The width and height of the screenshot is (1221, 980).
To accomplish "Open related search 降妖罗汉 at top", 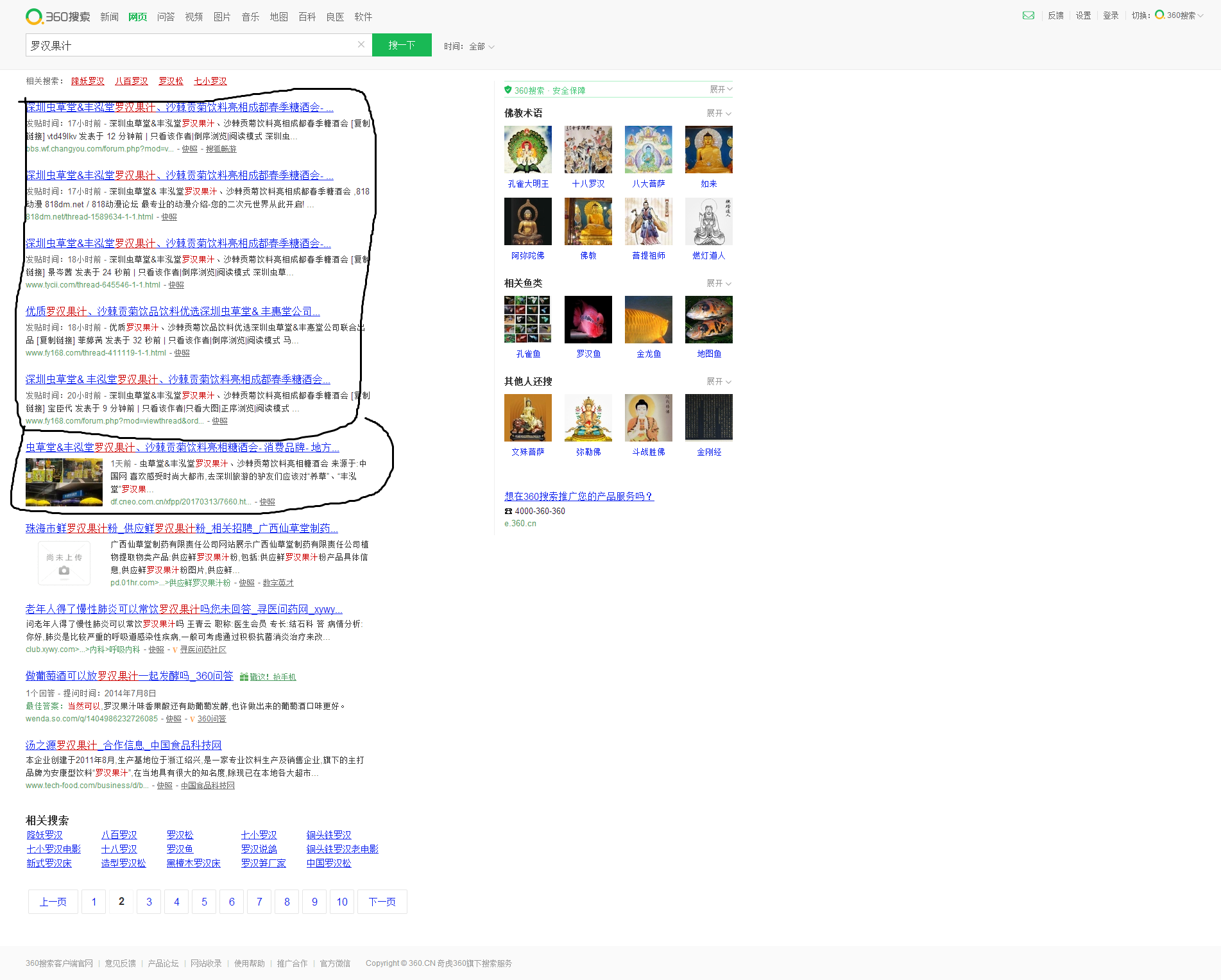I will pos(87,81).
